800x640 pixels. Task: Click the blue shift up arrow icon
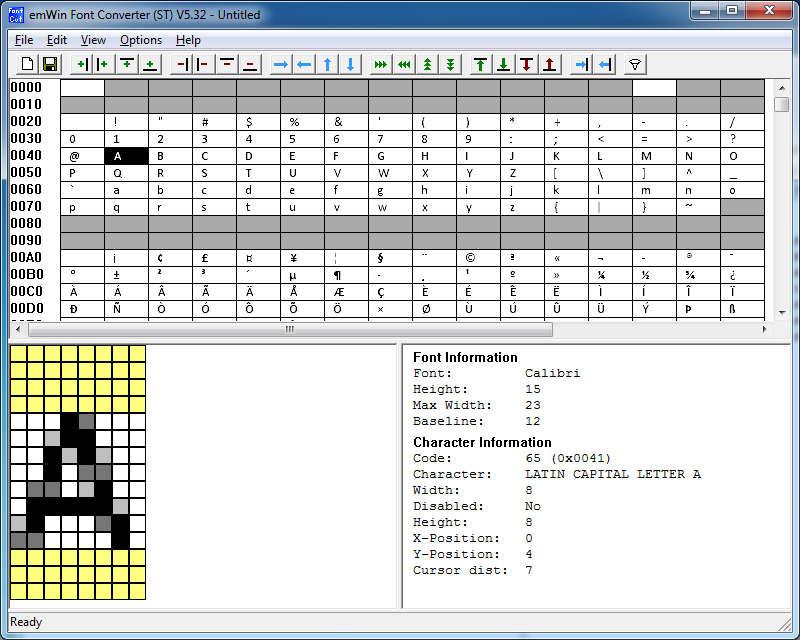[327, 64]
